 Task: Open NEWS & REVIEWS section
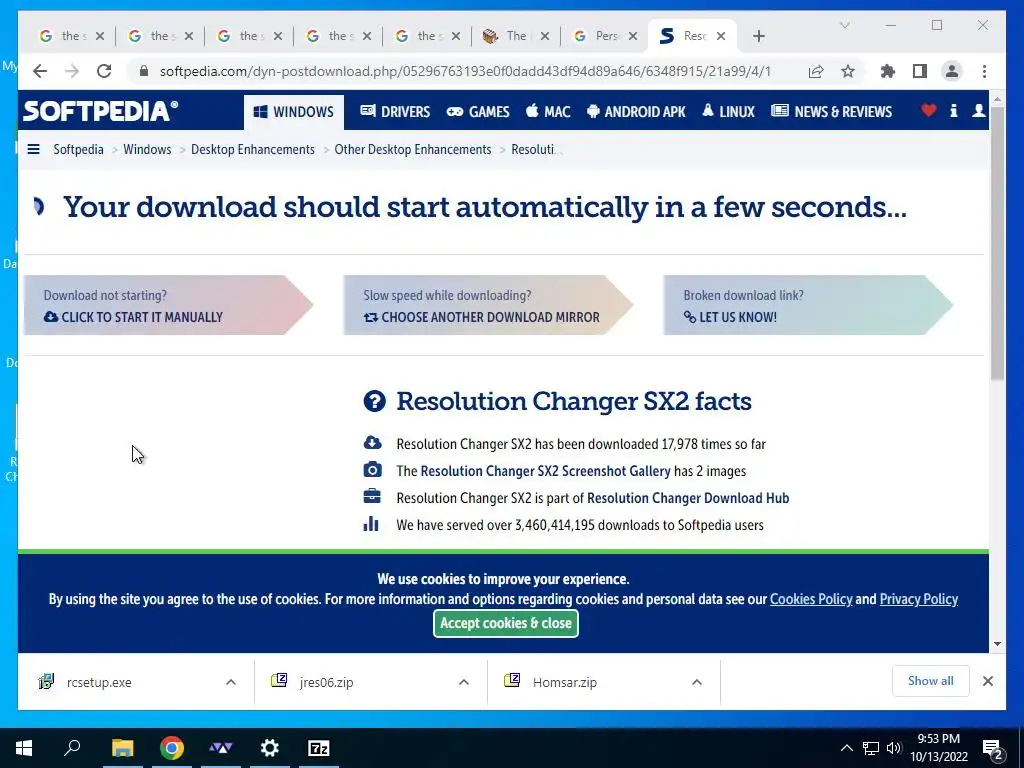point(831,112)
